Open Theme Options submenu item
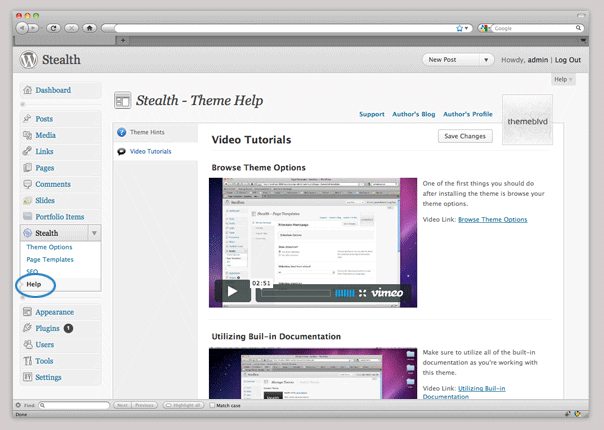 pyautogui.click(x=49, y=247)
